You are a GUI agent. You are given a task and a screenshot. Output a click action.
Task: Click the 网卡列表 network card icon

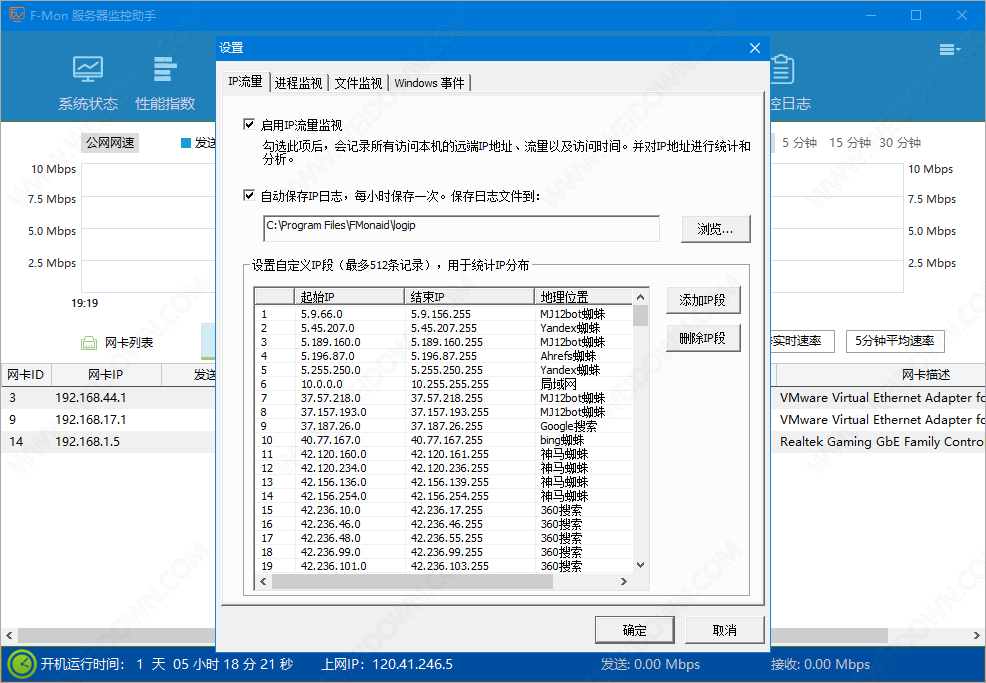(88, 343)
